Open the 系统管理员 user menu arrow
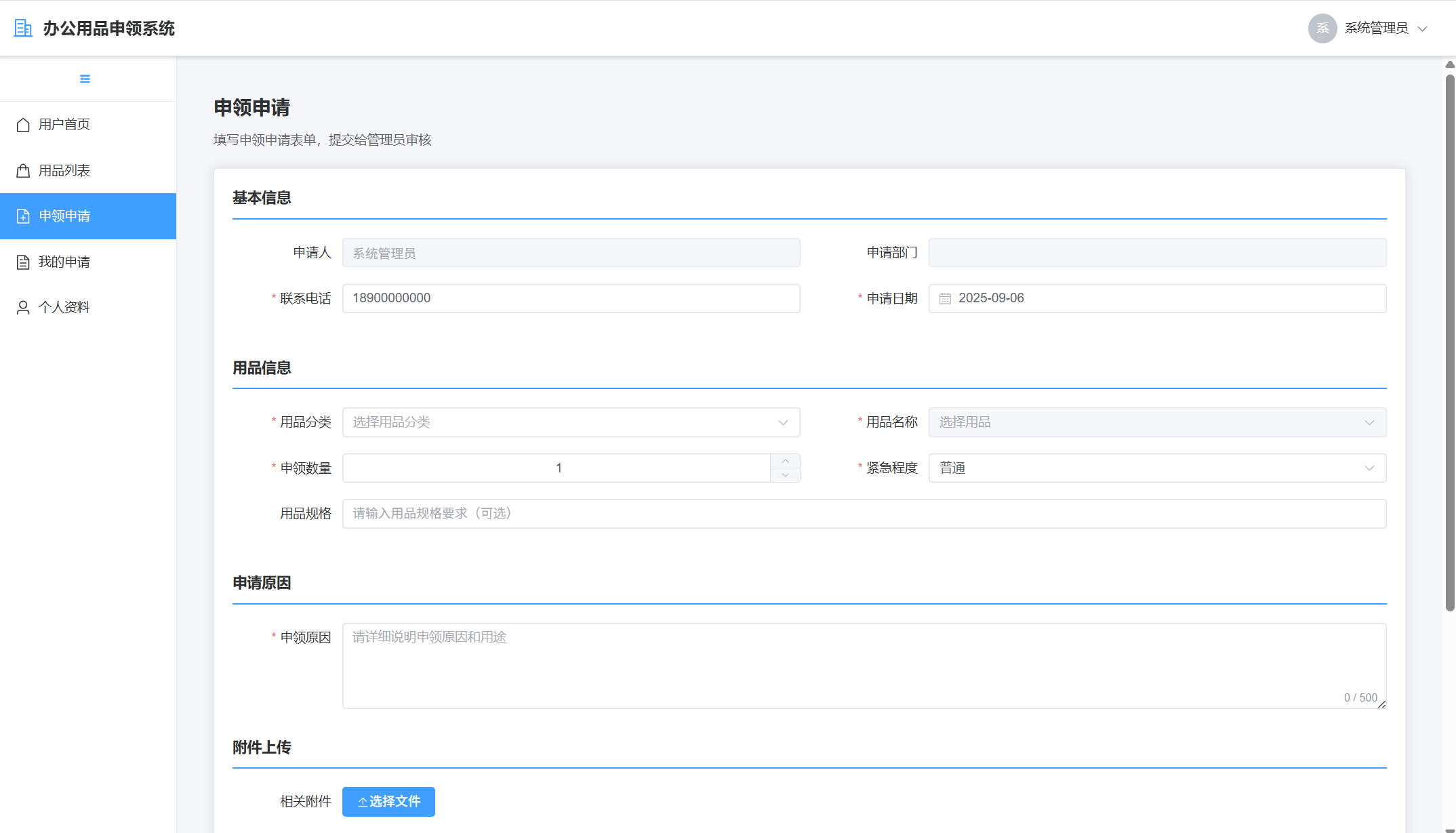Viewport: 1456px width, 833px height. pos(1423,28)
